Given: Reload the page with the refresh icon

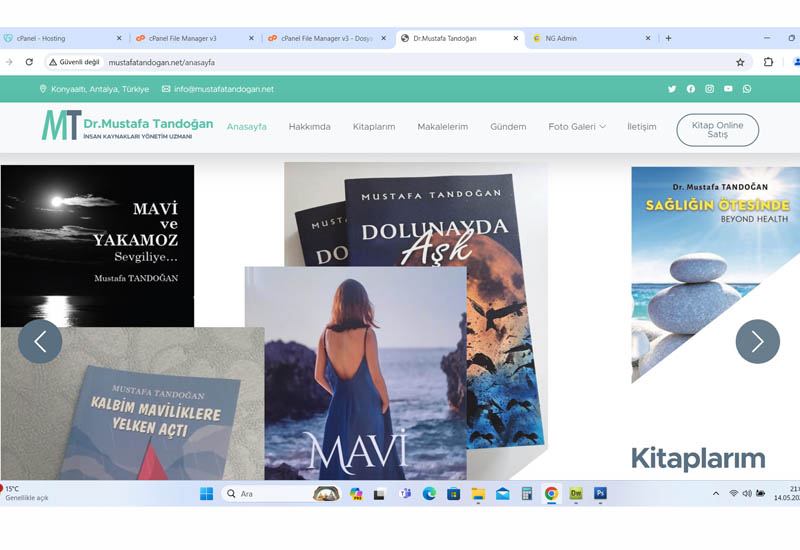Looking at the screenshot, I should (x=29, y=62).
